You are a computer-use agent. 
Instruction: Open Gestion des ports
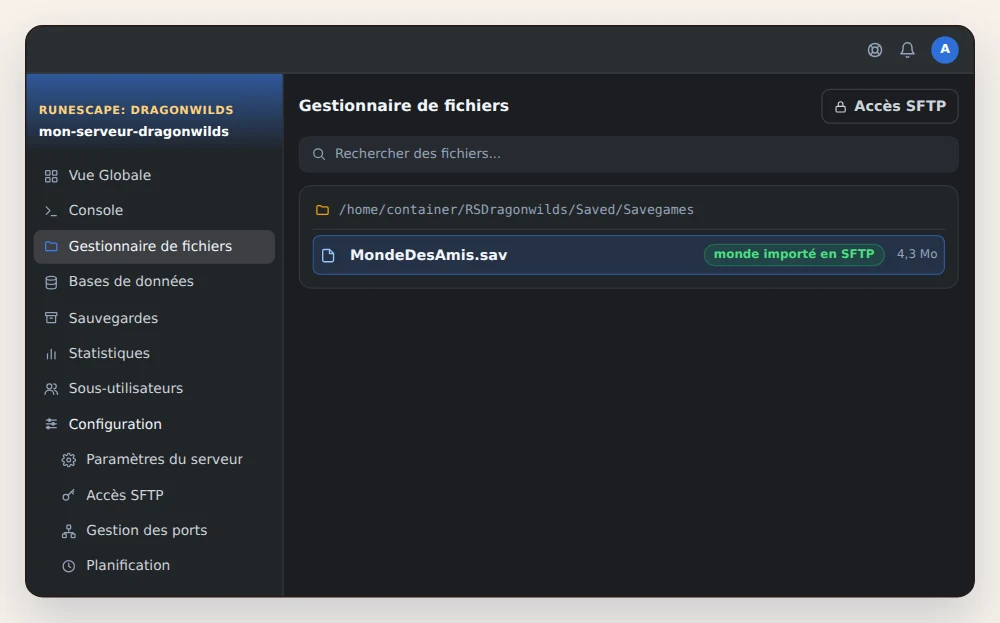(154, 531)
